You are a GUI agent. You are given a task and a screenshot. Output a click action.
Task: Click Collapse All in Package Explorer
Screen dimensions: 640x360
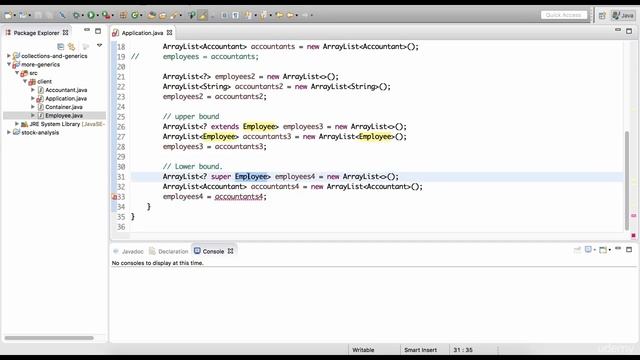pyautogui.click(x=60, y=46)
